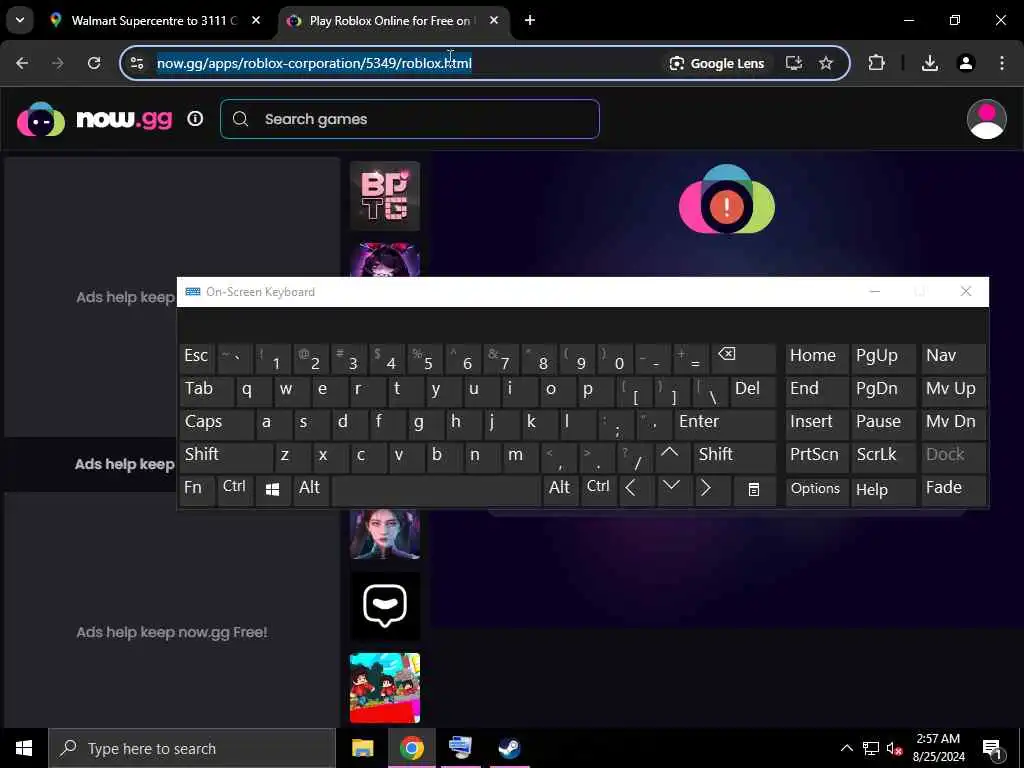1024x768 pixels.
Task: Click Nav key on On-Screen Keyboard
Action: tap(953, 357)
